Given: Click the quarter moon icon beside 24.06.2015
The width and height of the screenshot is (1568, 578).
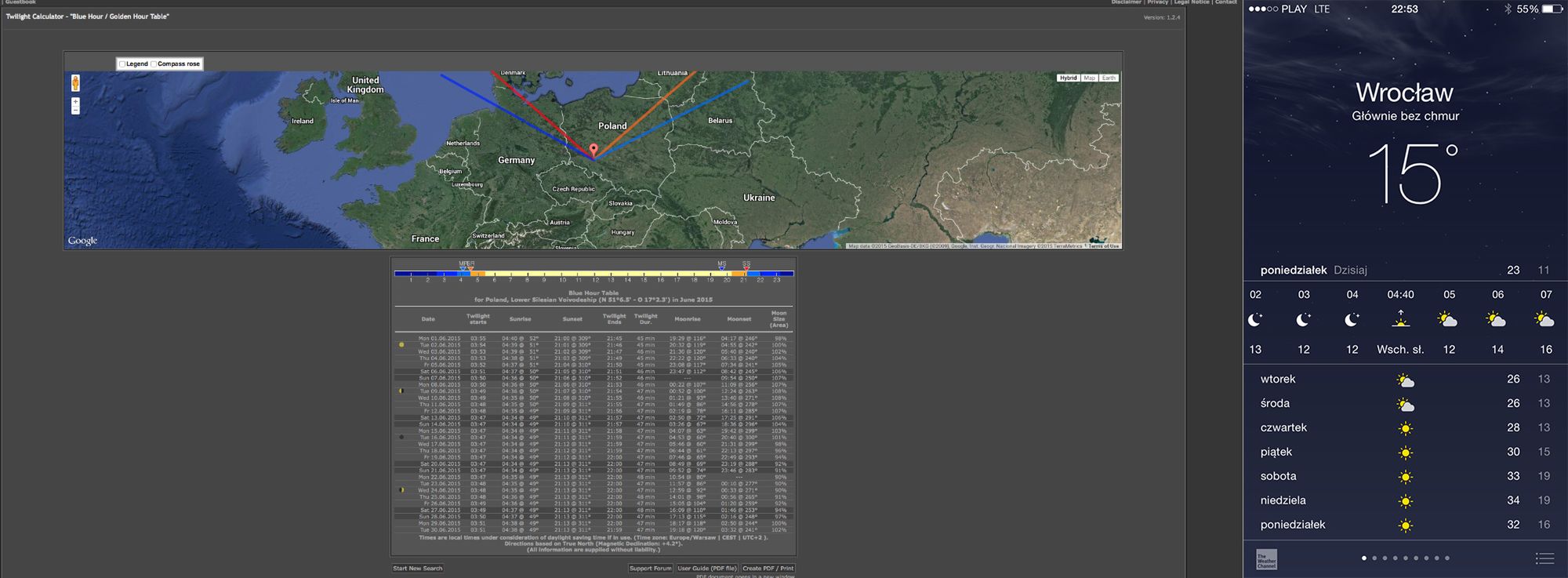Looking at the screenshot, I should pos(402,490).
